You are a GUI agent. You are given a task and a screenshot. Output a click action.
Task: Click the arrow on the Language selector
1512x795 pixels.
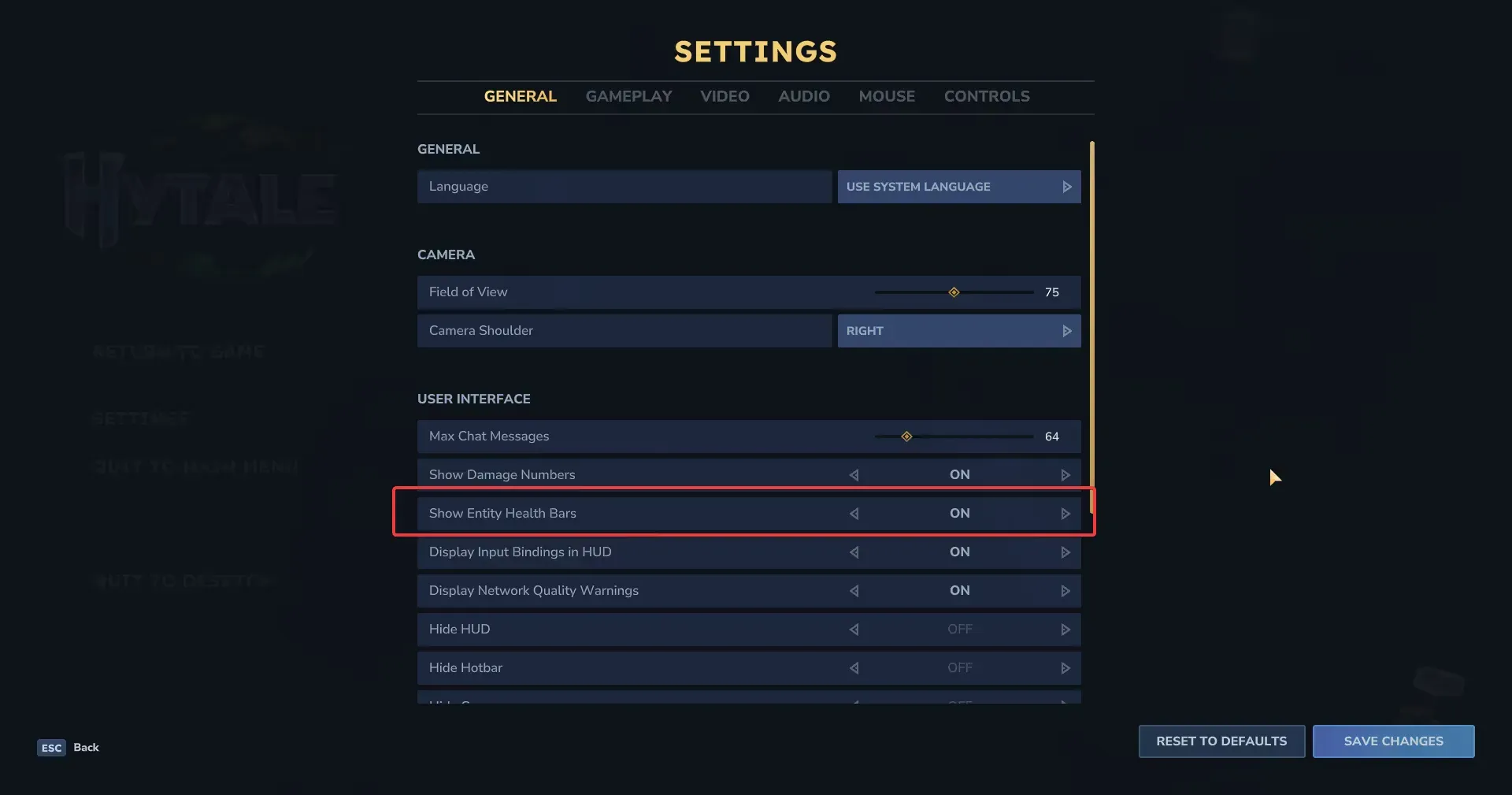1067,187
